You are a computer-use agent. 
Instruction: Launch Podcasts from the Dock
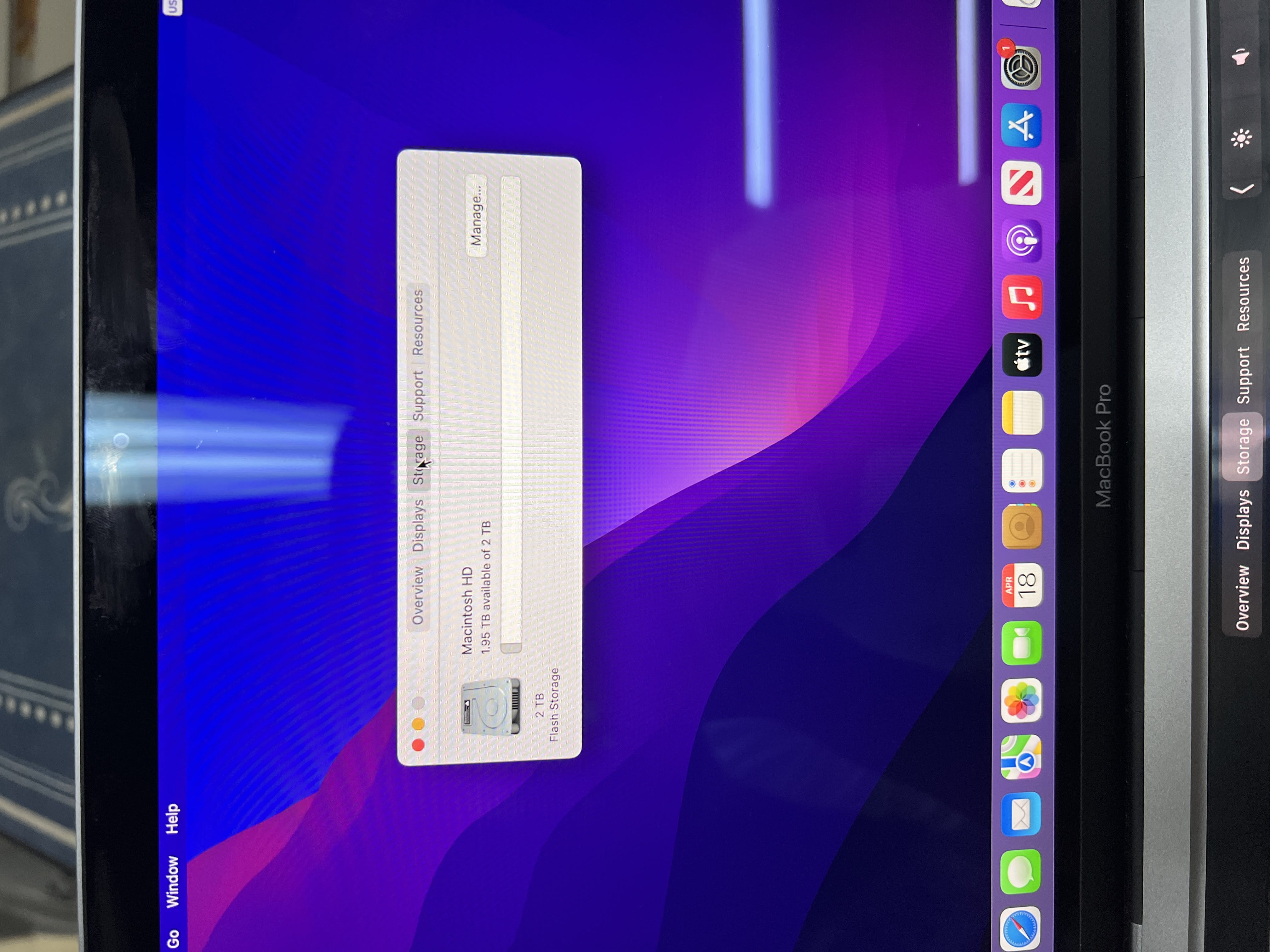point(1021,241)
